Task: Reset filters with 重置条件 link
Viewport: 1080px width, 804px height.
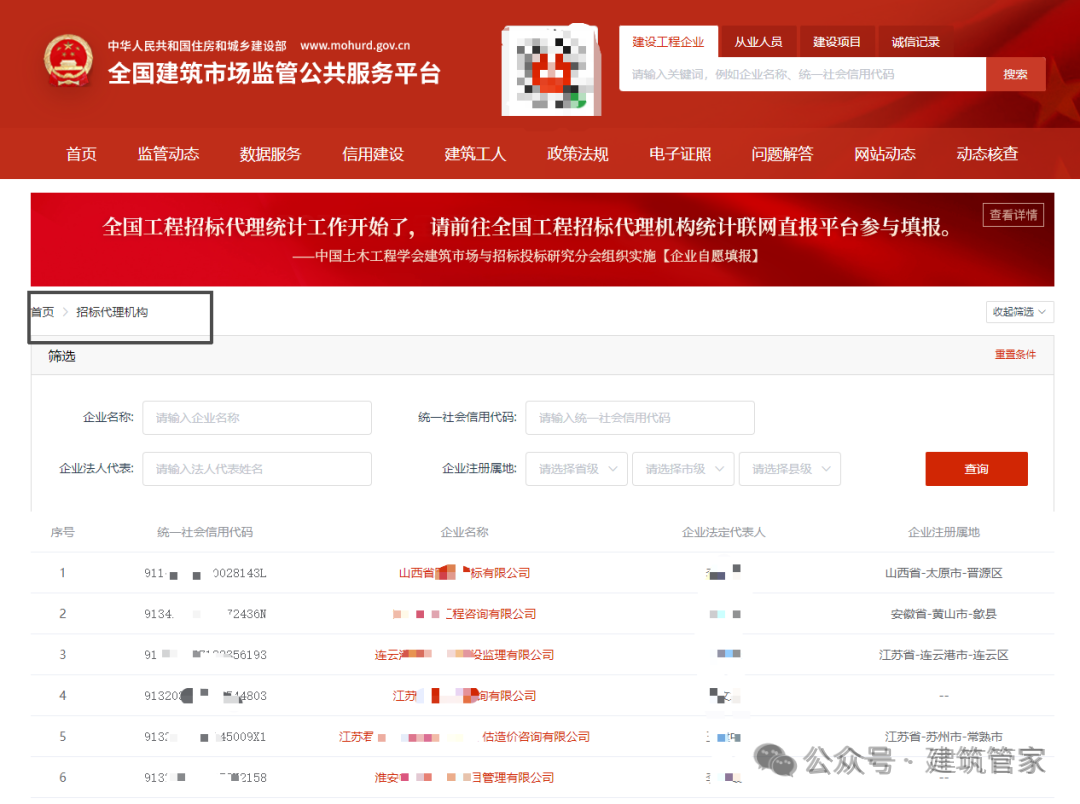Action: coord(1015,354)
